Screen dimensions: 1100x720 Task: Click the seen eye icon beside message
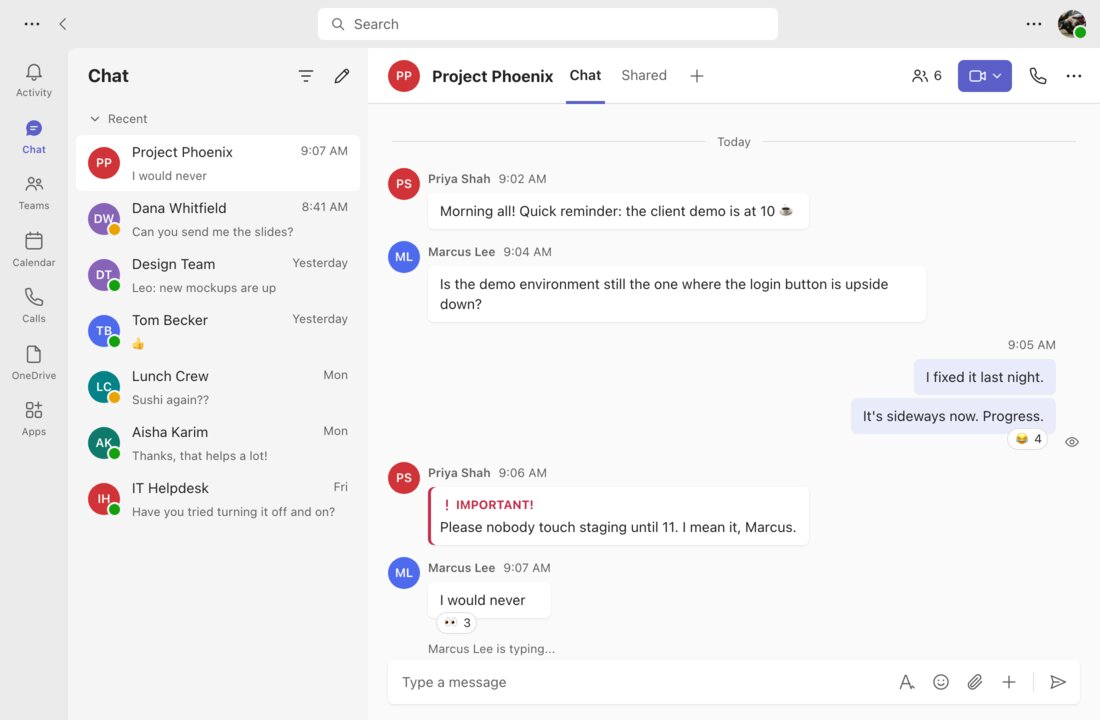pyautogui.click(x=1071, y=442)
